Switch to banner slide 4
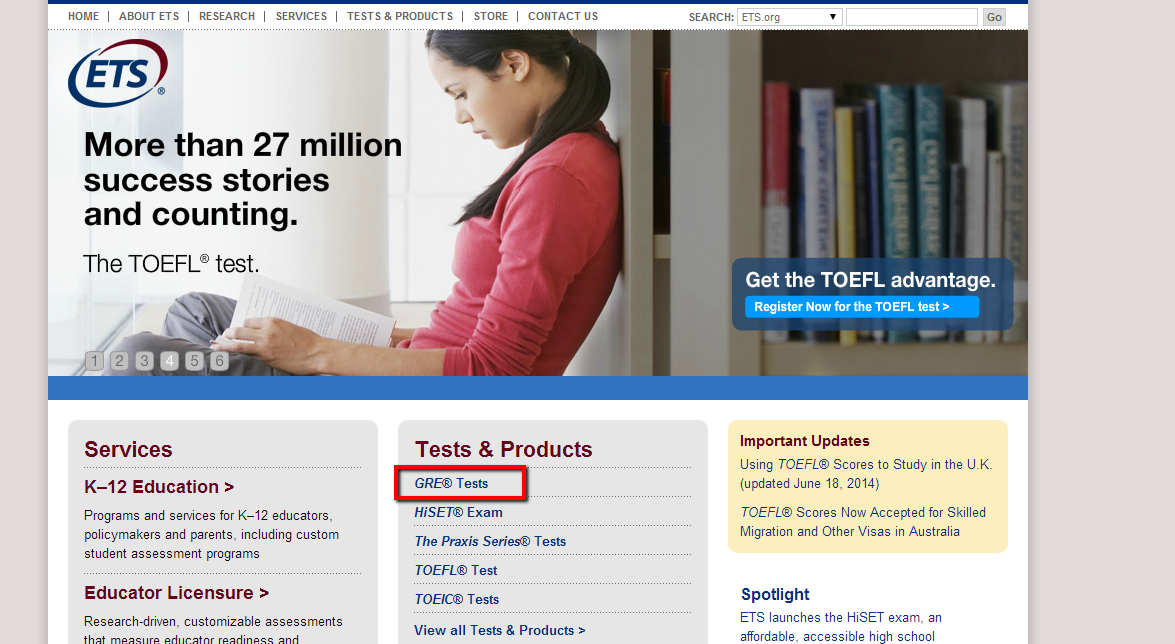Image resolution: width=1175 pixels, height=644 pixels. click(169, 361)
